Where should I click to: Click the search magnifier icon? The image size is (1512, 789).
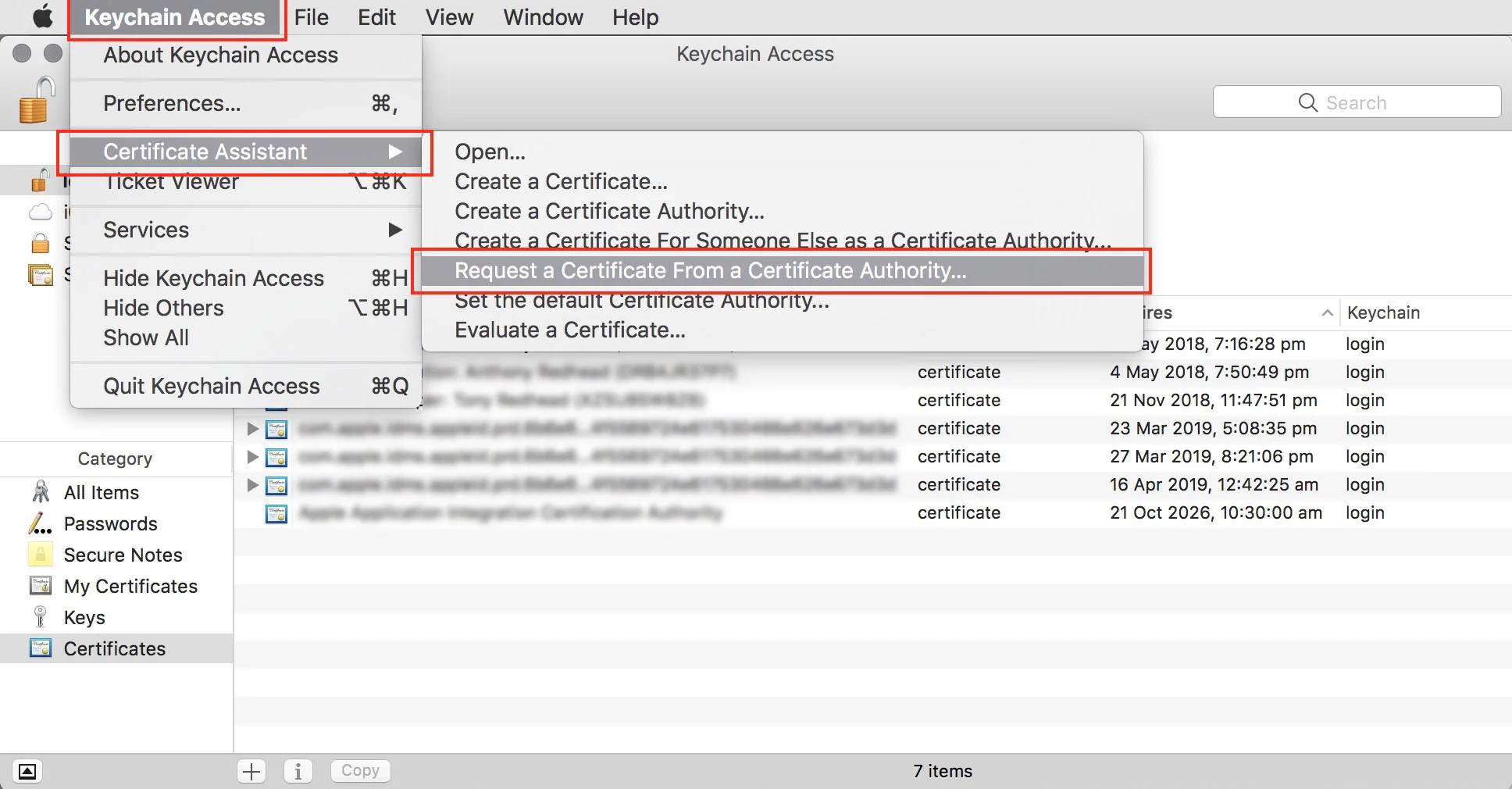coord(1307,102)
